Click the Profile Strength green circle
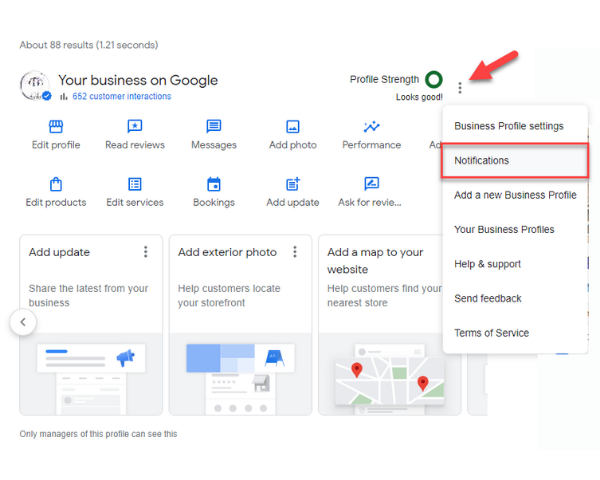 tap(434, 79)
